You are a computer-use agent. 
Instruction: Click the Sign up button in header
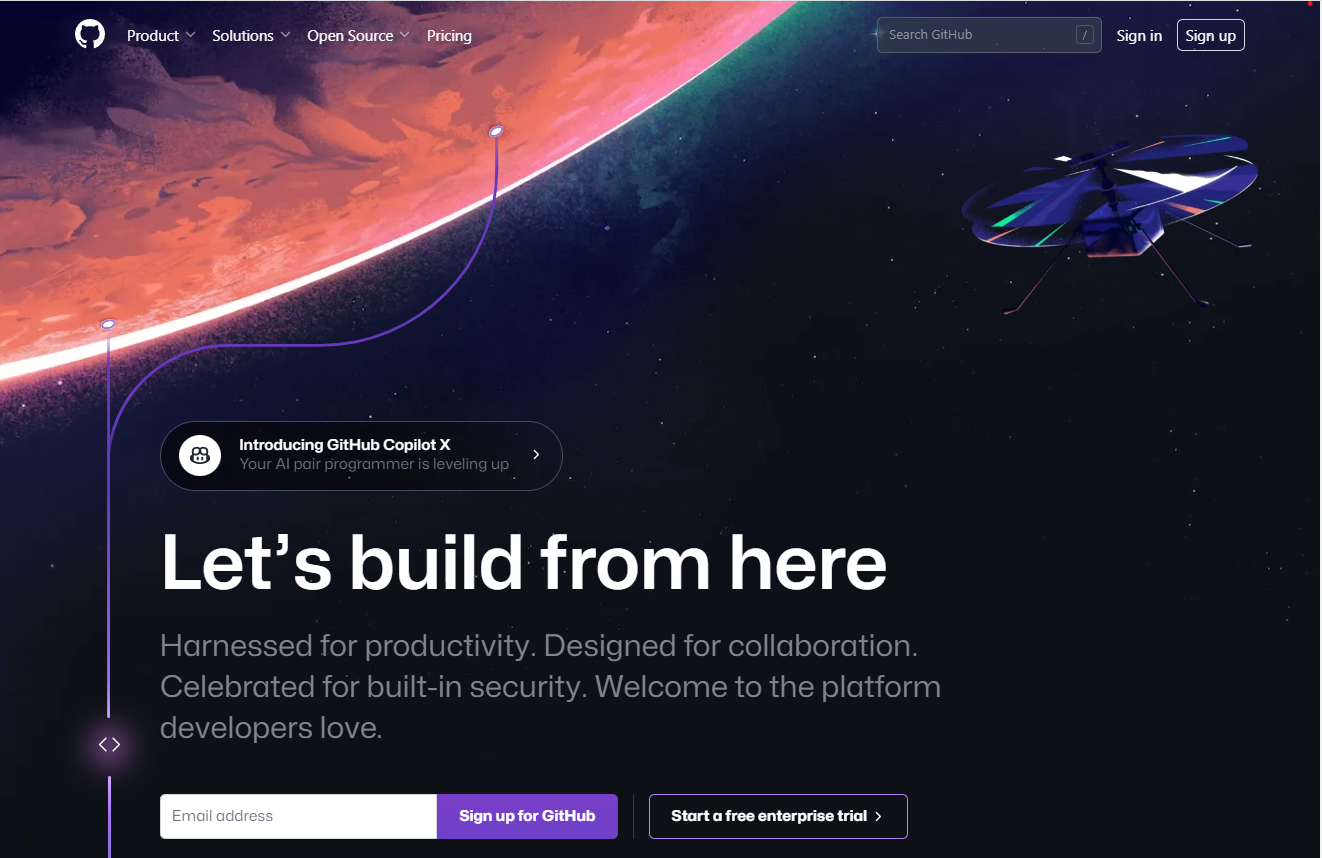coord(1210,35)
